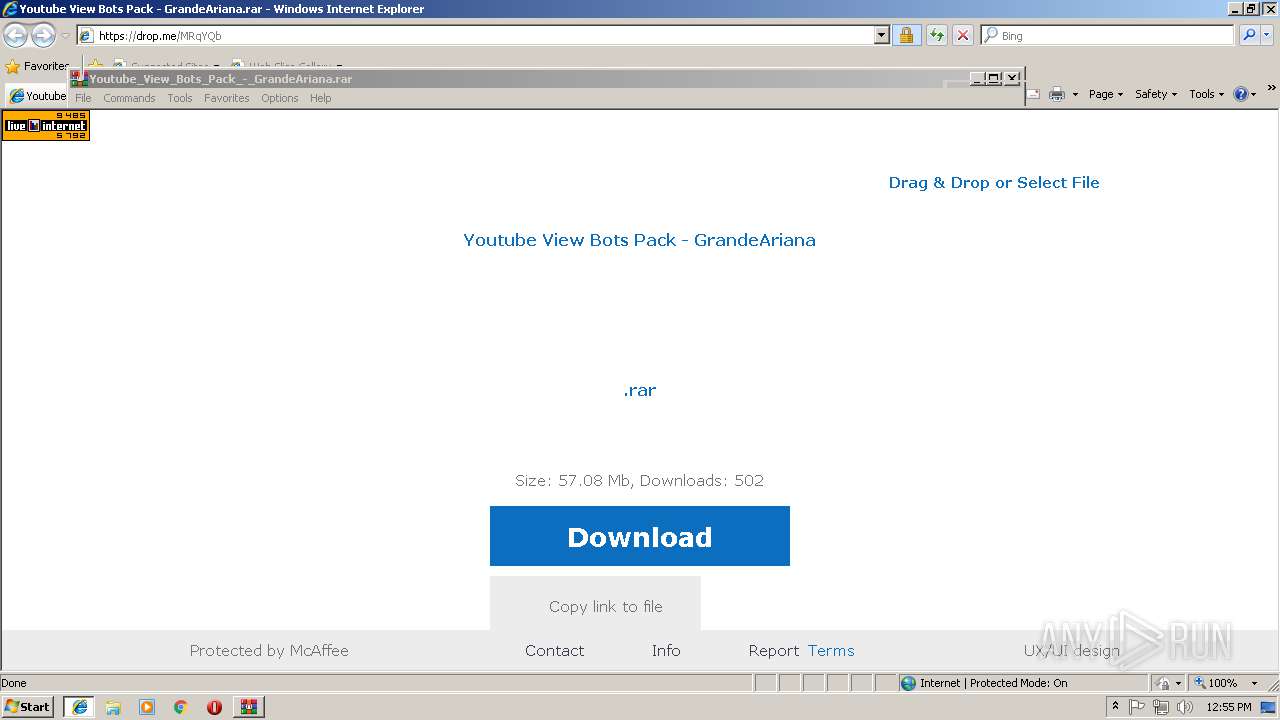Image resolution: width=1280 pixels, height=720 pixels.
Task: Click the 12:55 PM taskbar clock
Action: coord(1229,707)
